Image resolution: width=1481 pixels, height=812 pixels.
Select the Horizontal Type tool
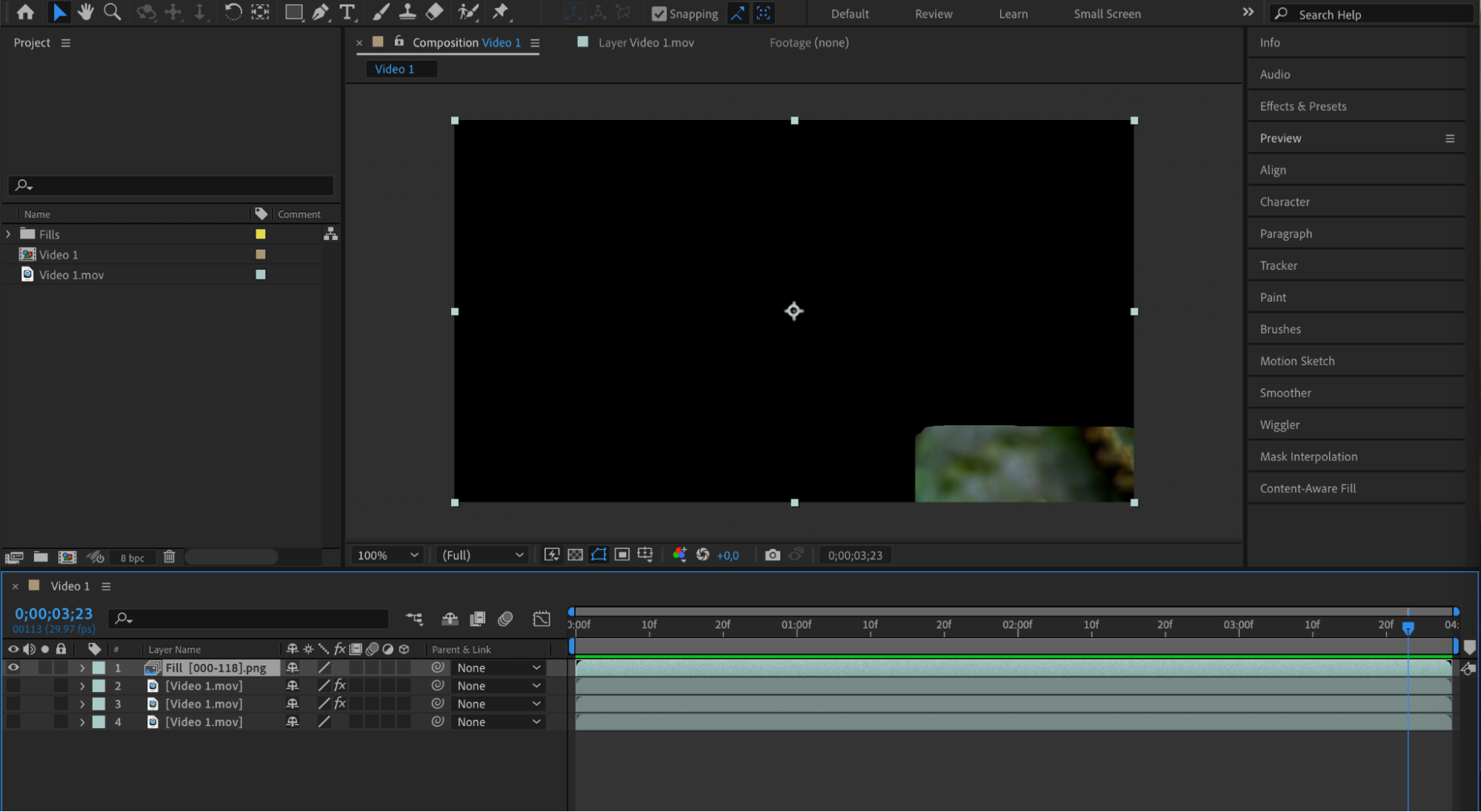[x=347, y=12]
